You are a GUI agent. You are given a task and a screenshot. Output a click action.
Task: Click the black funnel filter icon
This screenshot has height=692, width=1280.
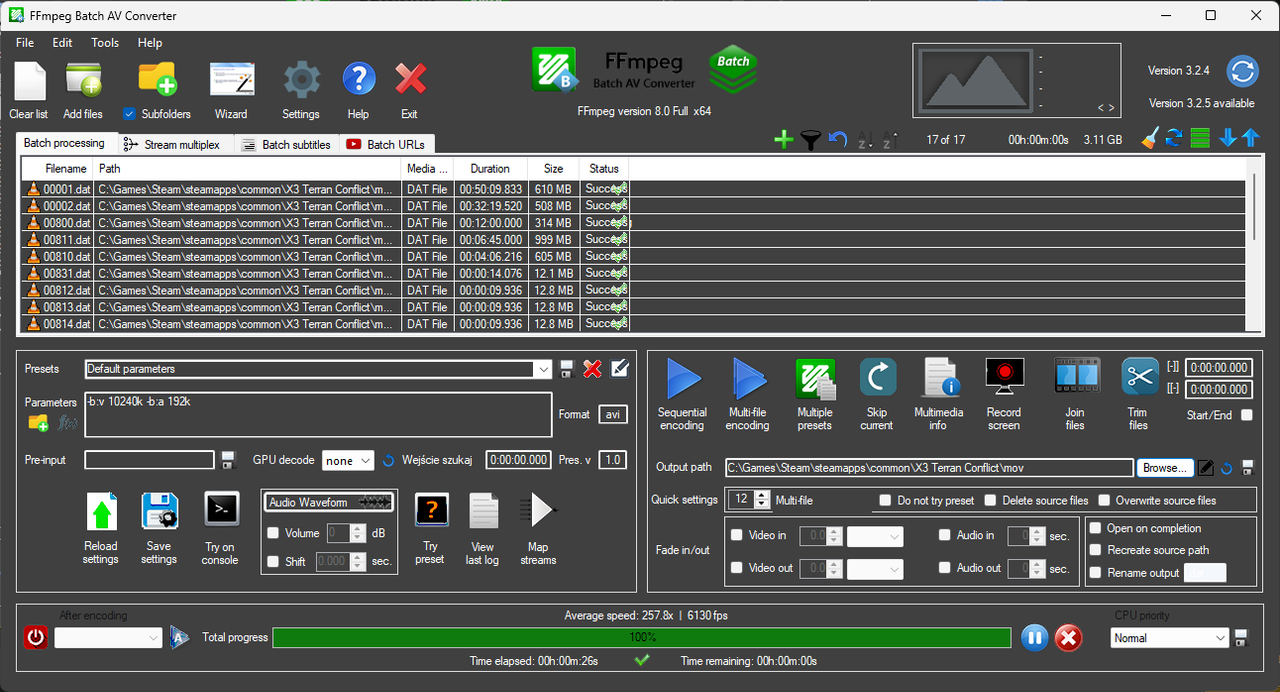click(811, 139)
